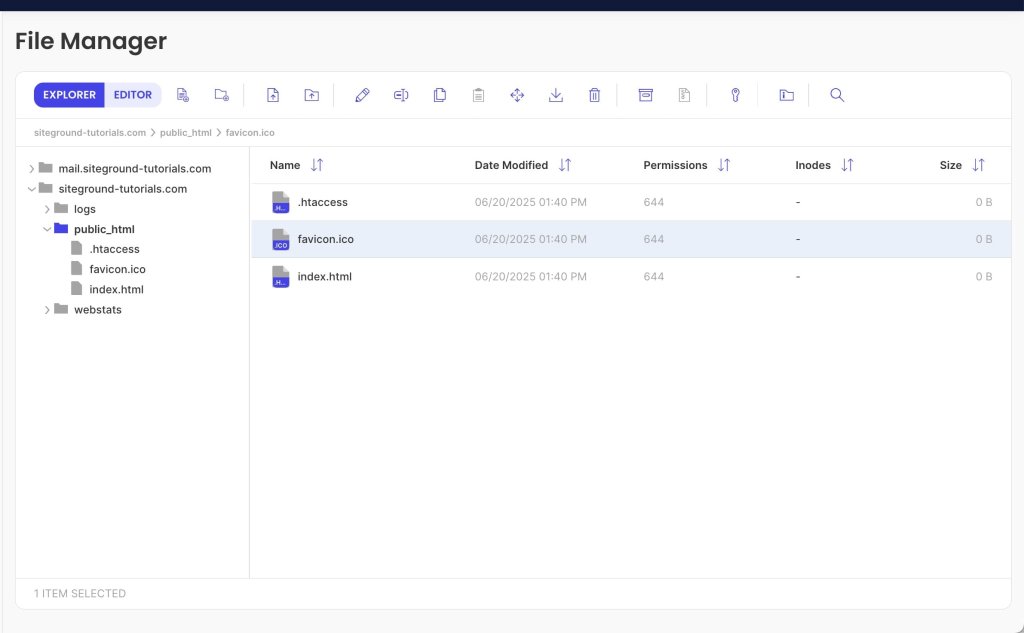Image resolution: width=1024 pixels, height=633 pixels.
Task: Select the favicon.ico file name in list
Action: pyautogui.click(x=326, y=239)
